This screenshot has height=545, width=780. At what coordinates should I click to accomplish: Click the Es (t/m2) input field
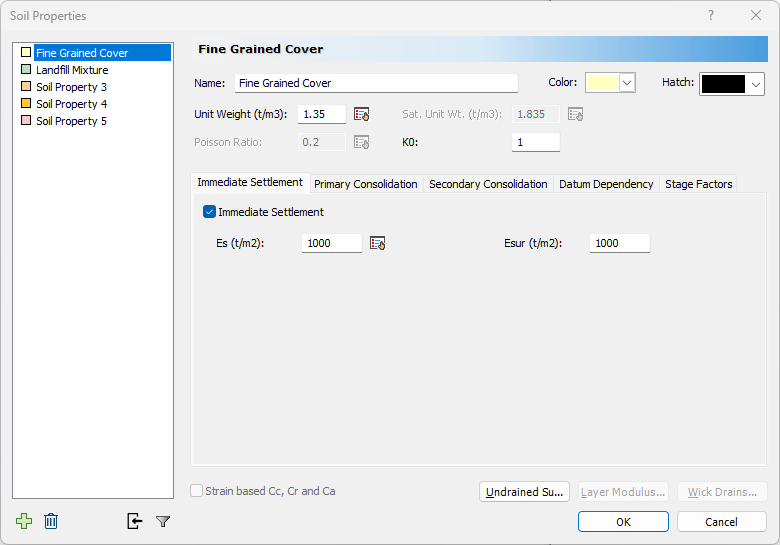click(x=332, y=243)
